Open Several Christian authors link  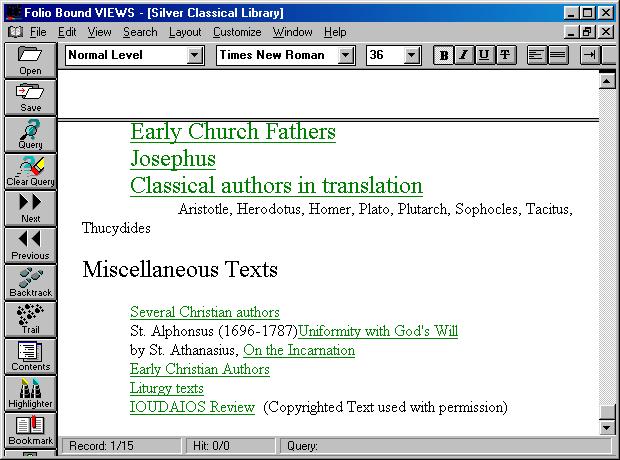(x=205, y=312)
